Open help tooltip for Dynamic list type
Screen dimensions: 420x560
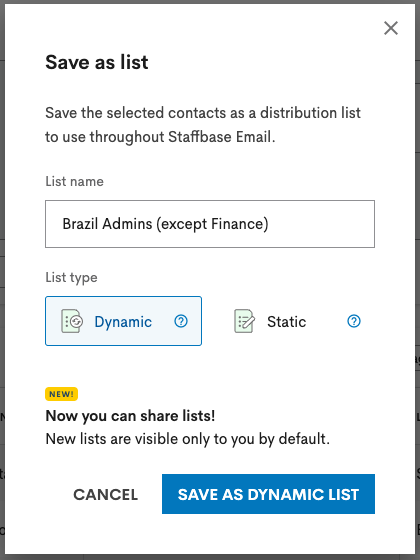click(181, 321)
